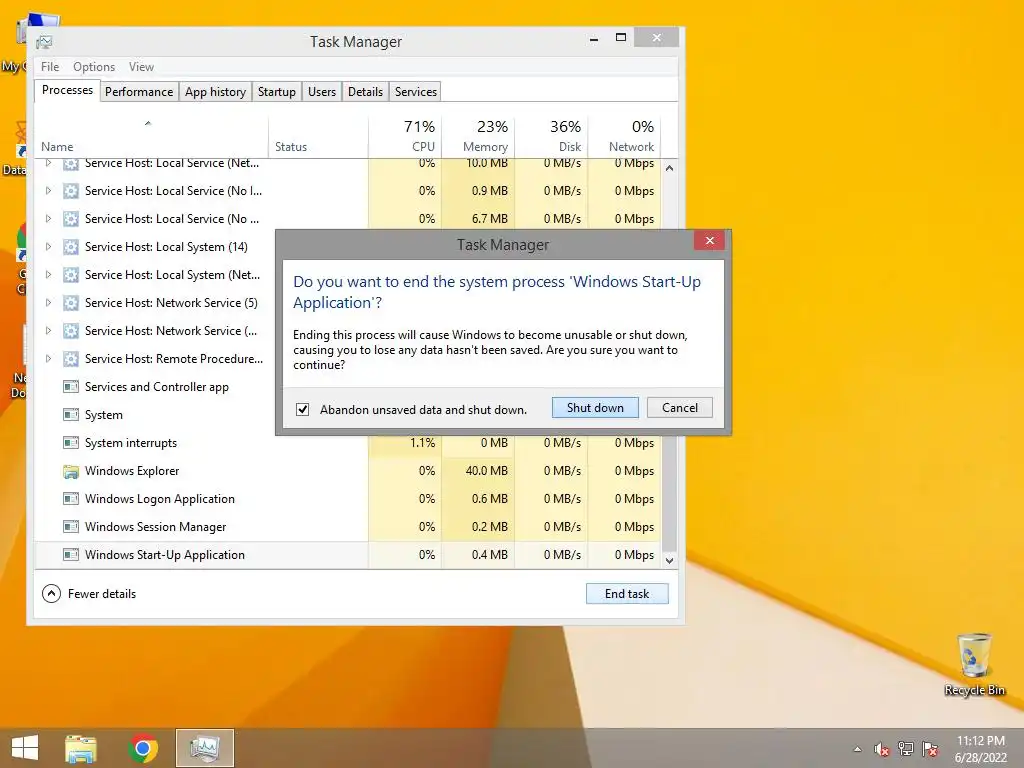The width and height of the screenshot is (1024, 768).
Task: Click the End task button
Action: (627, 594)
